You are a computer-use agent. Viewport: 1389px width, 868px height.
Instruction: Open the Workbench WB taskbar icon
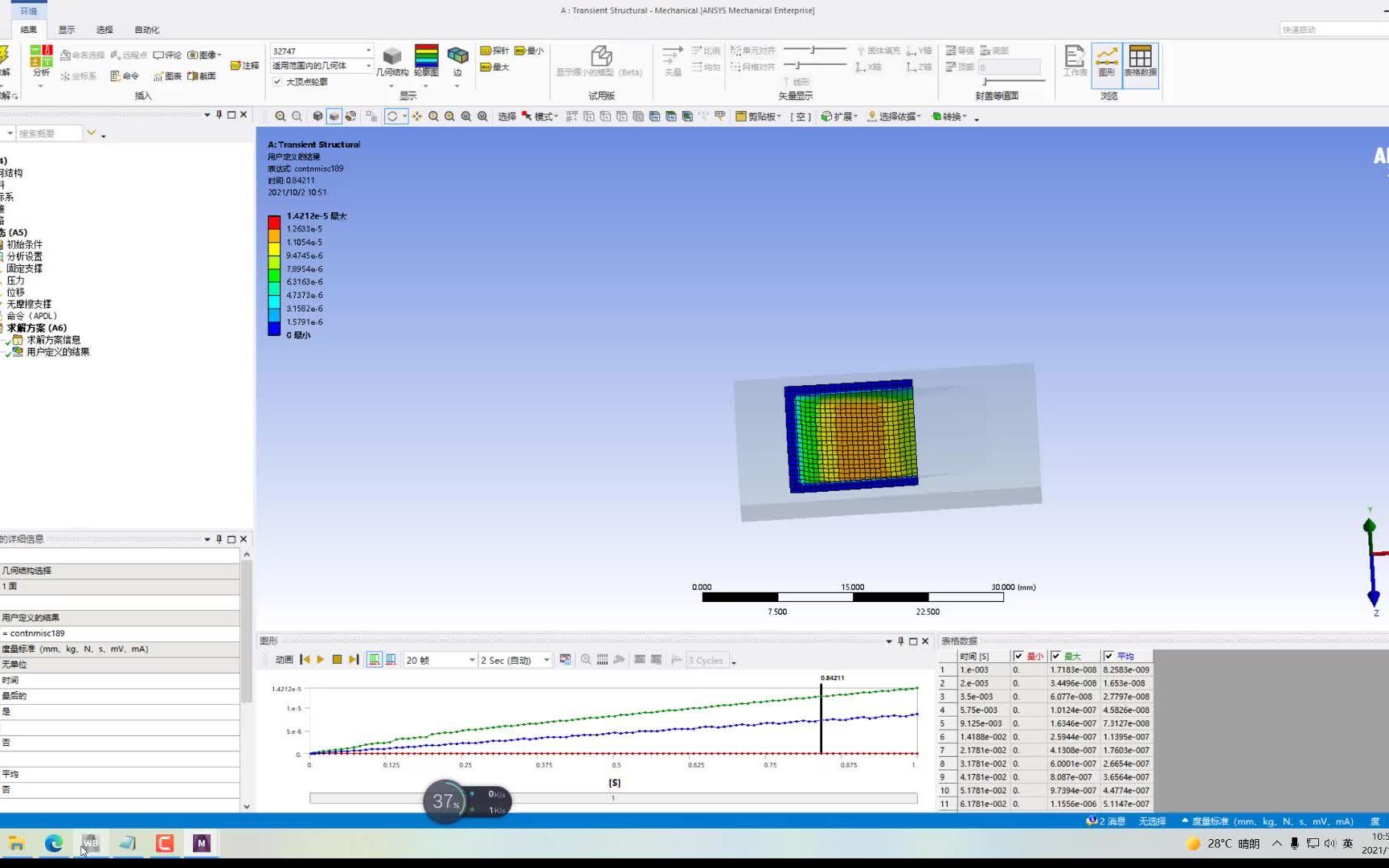point(90,843)
